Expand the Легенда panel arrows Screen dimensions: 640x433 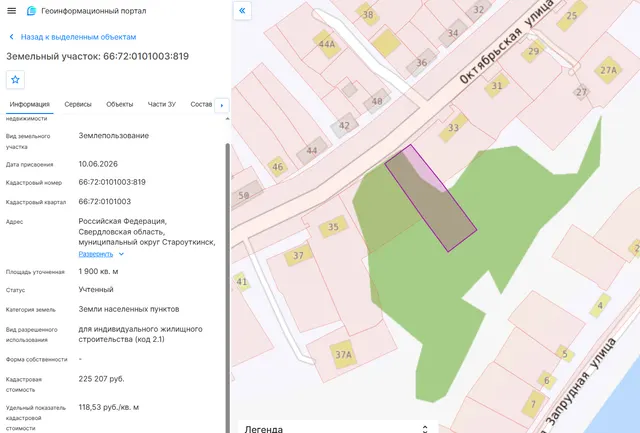[x=425, y=429]
